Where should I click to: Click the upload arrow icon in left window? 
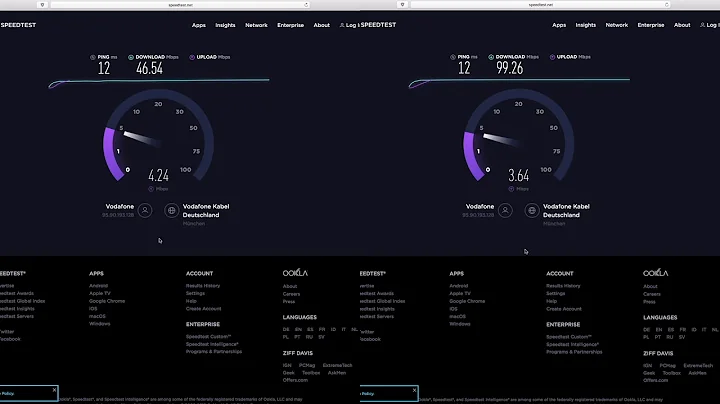[192, 57]
